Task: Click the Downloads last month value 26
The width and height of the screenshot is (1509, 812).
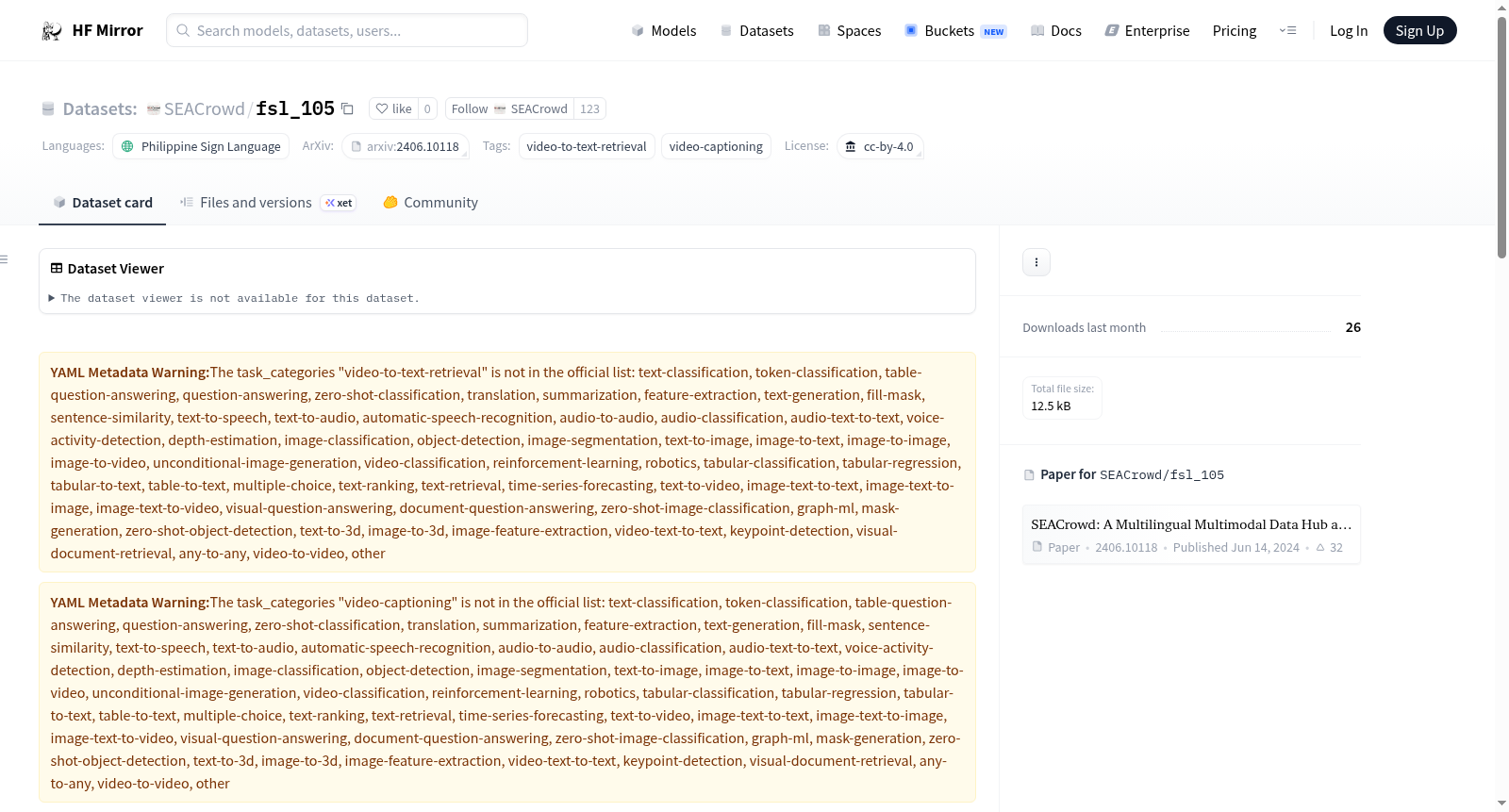Action: [x=1353, y=327]
